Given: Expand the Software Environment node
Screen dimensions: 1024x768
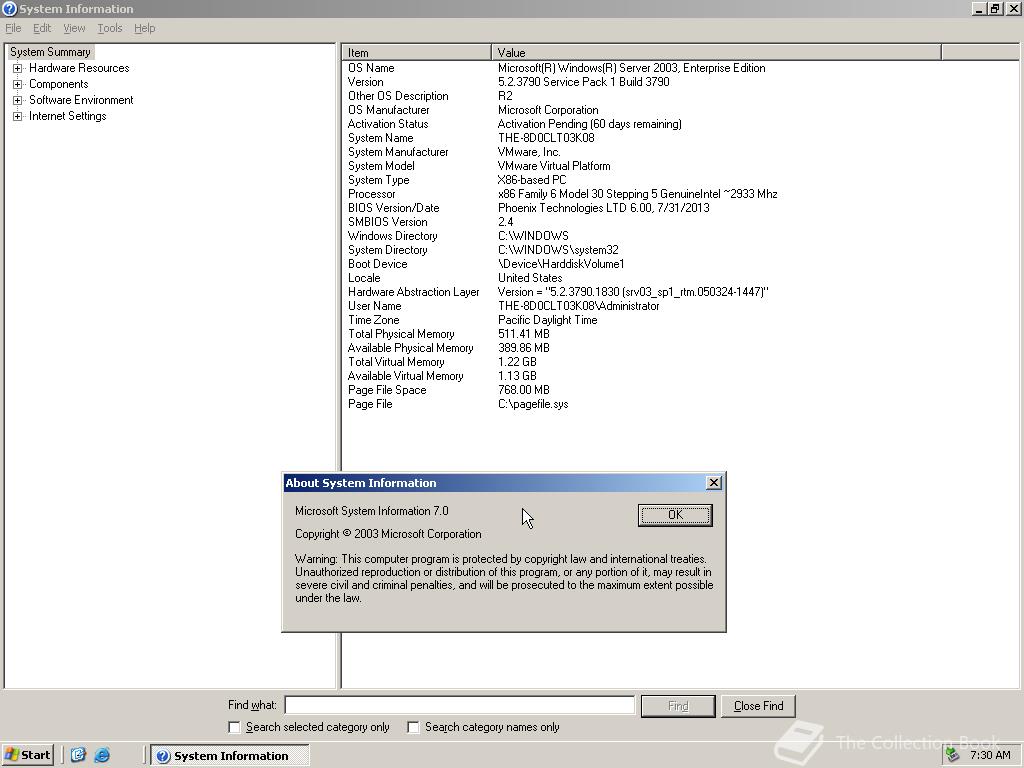Looking at the screenshot, I should (18, 100).
